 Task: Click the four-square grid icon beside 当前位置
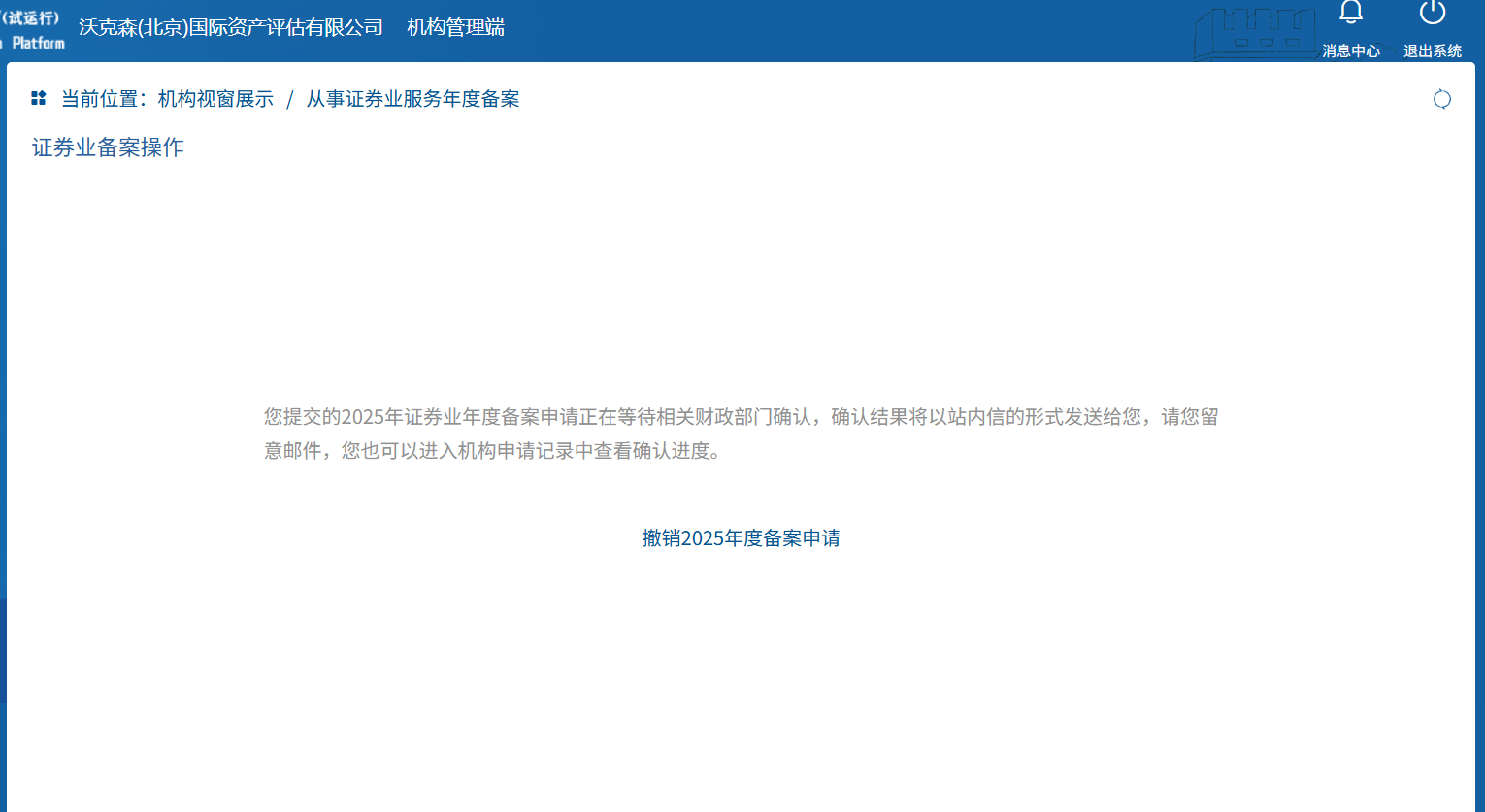[x=39, y=98]
